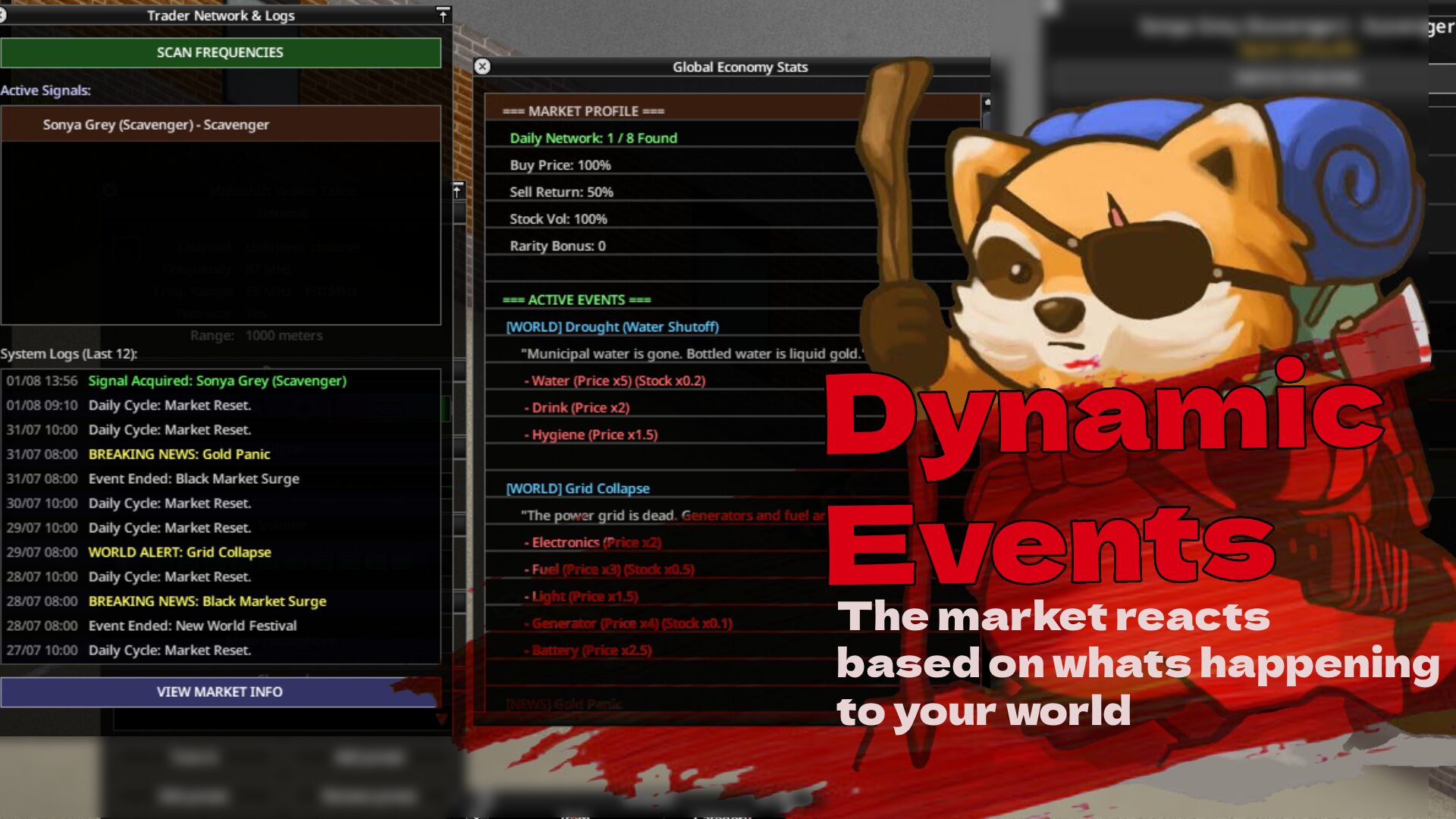Screen dimensions: 1456x819
Task: Click the 'Light (Price x1.5)' modifier
Action: (x=582, y=597)
